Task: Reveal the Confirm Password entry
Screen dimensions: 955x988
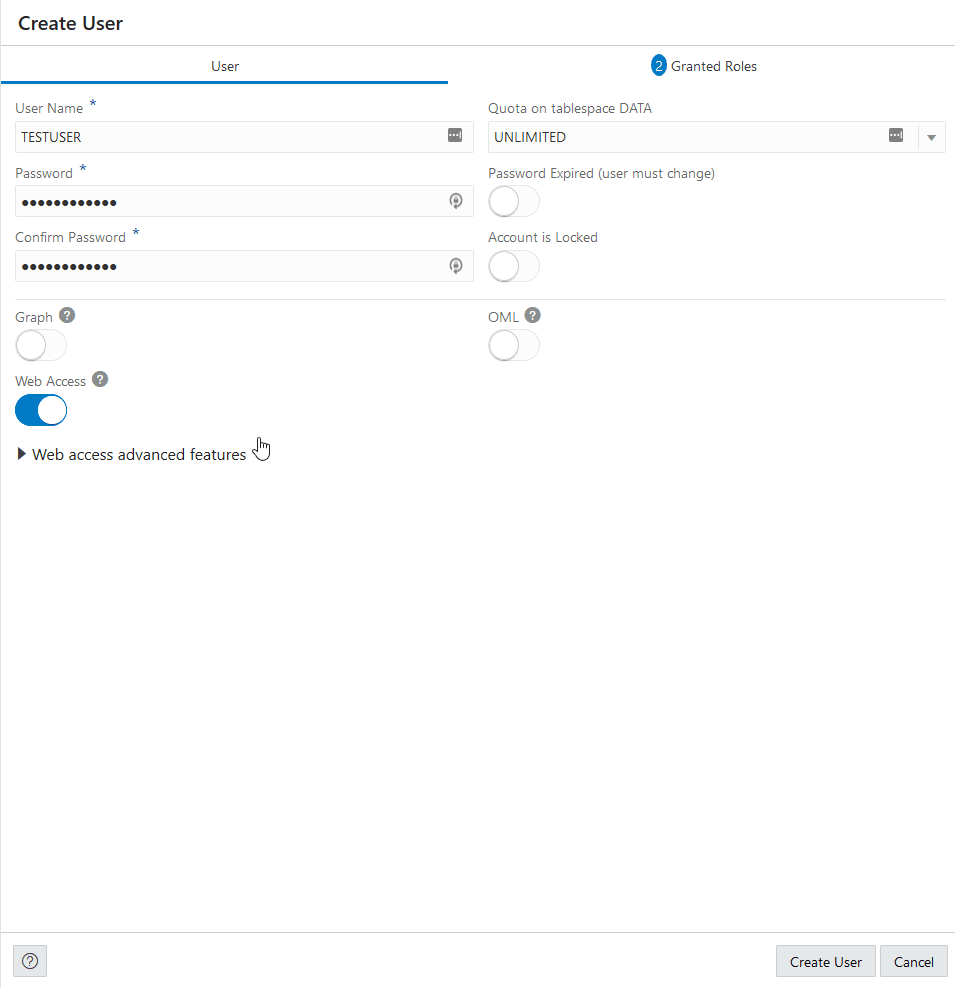Action: tap(456, 265)
